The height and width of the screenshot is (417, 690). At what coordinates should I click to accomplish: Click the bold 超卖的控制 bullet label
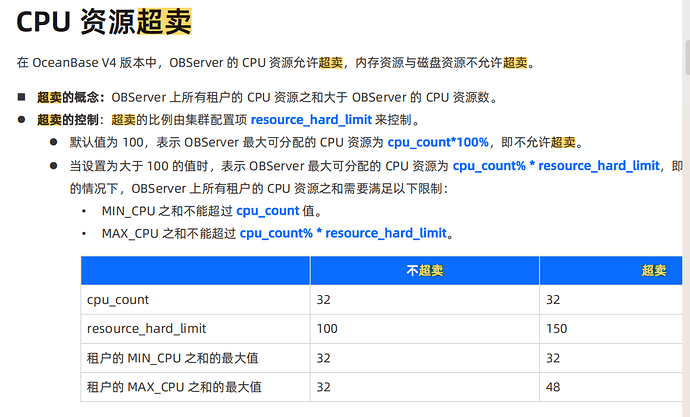click(x=68, y=120)
